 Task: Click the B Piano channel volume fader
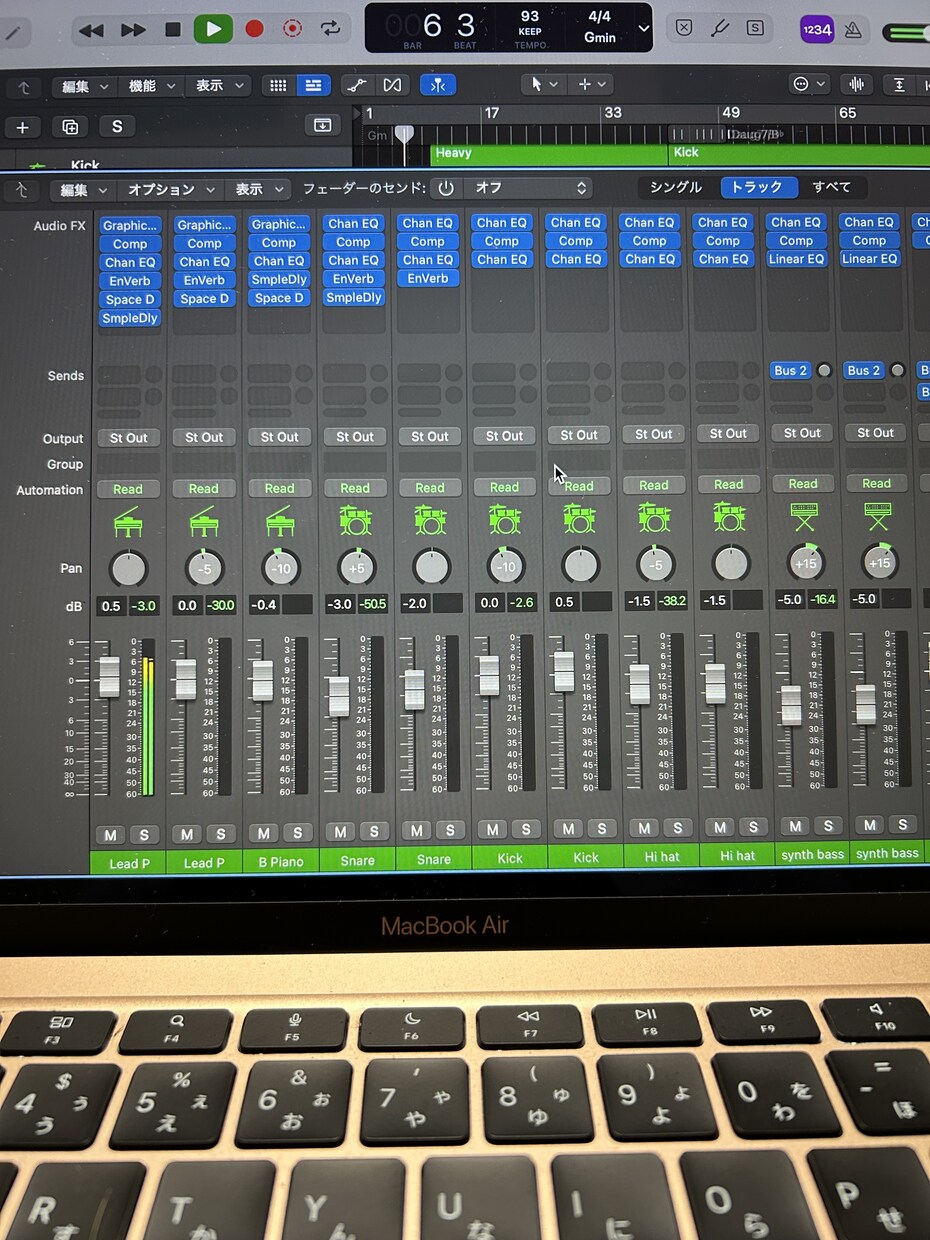262,680
